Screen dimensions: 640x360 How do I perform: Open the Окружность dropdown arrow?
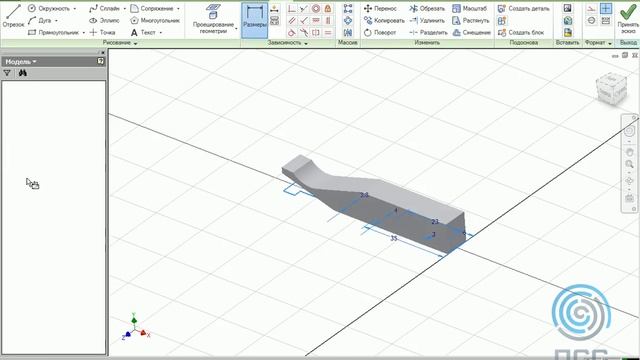(75, 9)
